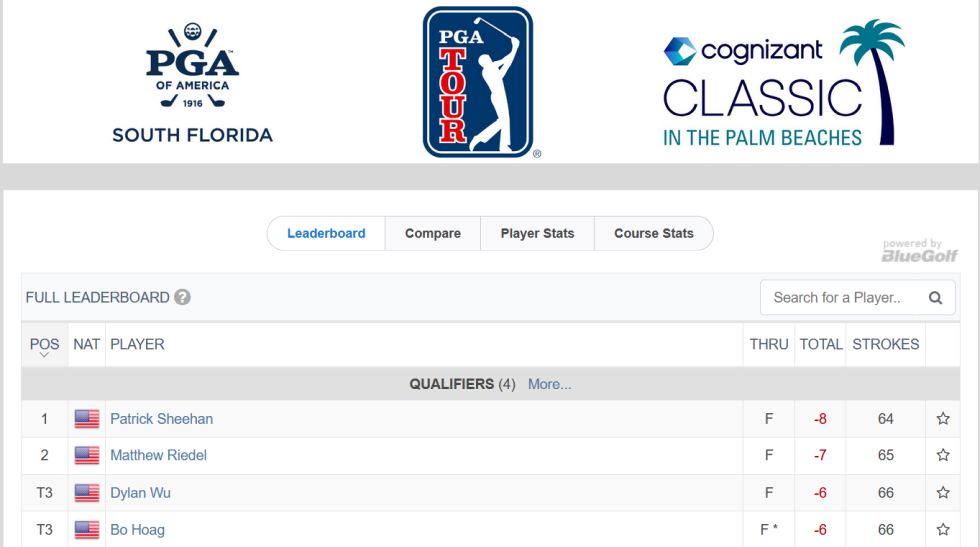Open the Player Stats tab
The width and height of the screenshot is (980, 547).
point(538,233)
